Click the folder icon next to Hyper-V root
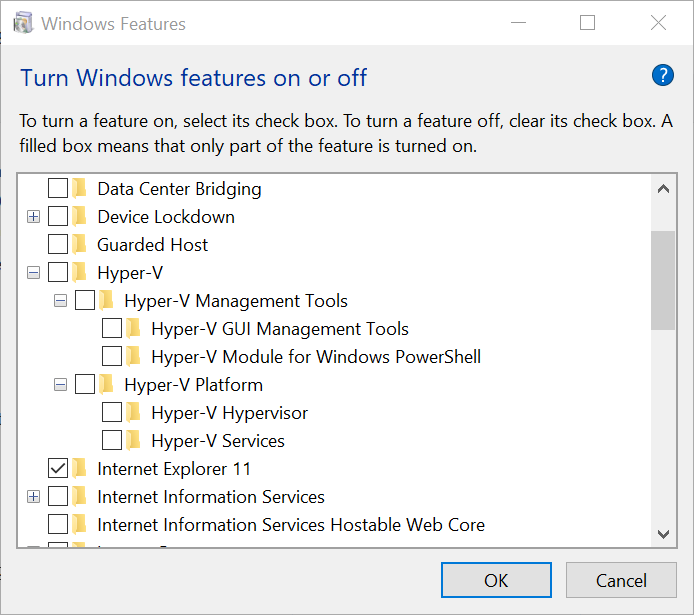Screen dimensions: 694x615 coord(80,272)
